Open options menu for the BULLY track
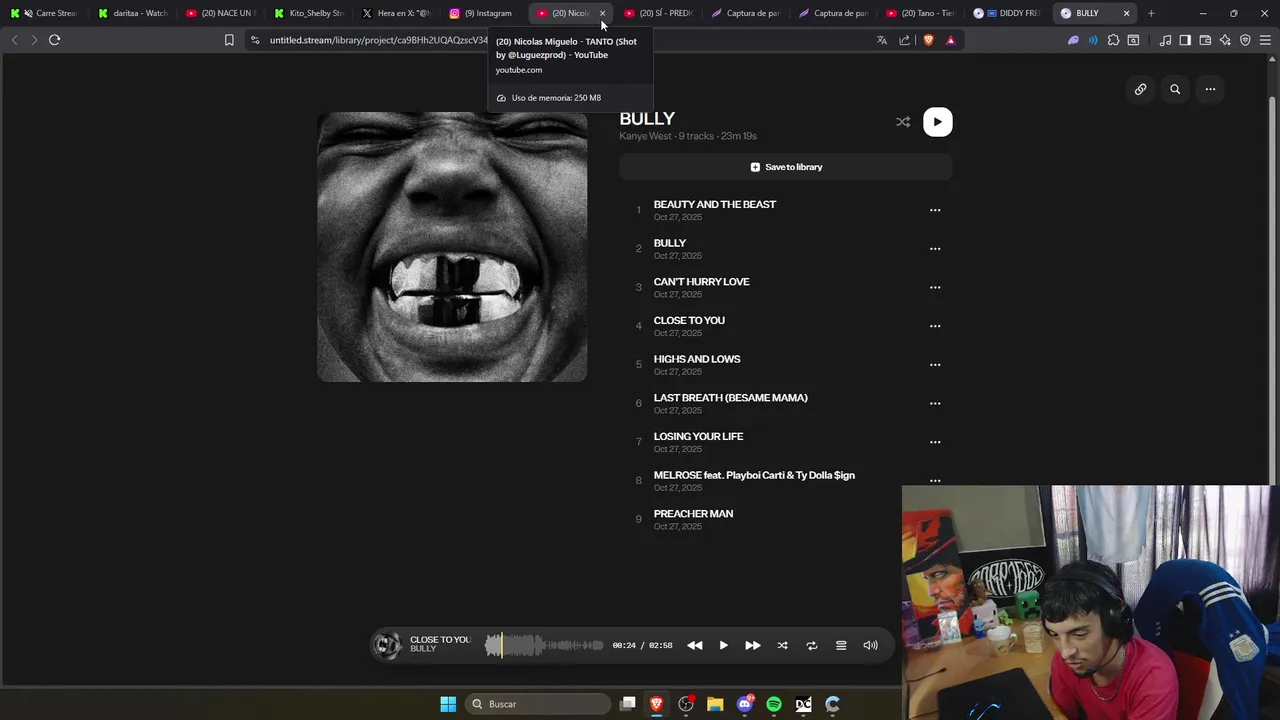The width and height of the screenshot is (1280, 720). (x=935, y=249)
